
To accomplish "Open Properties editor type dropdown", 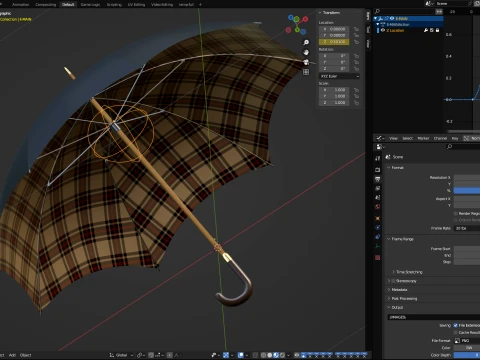I will 380,147.
